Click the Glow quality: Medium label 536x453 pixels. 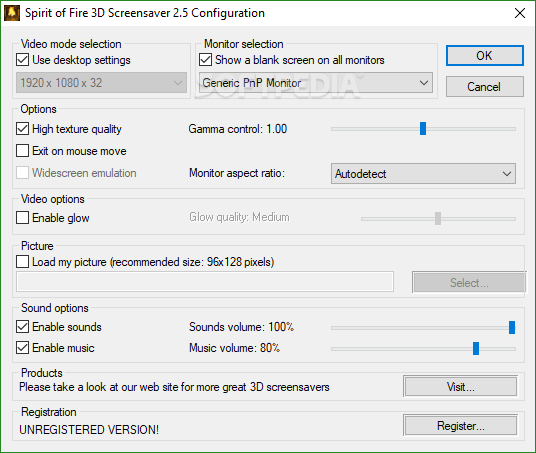(x=239, y=217)
